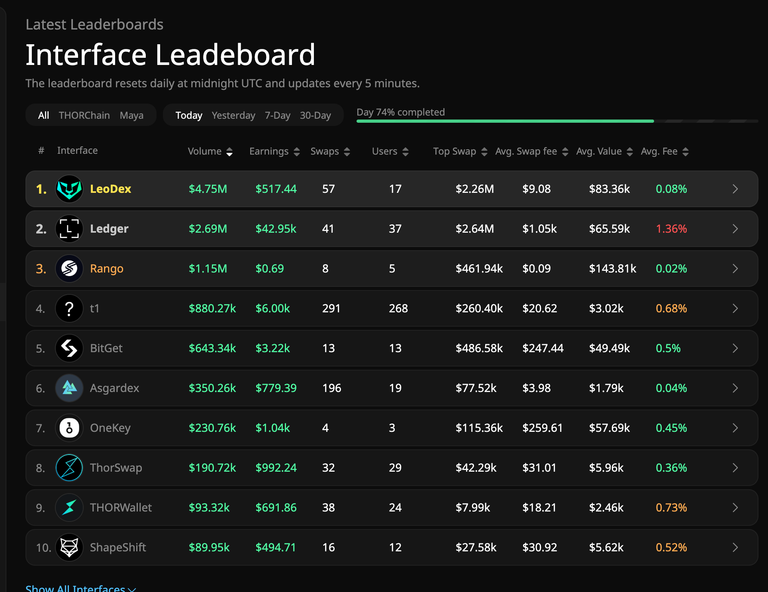Click the Rango interface name
This screenshot has width=768, height=592.
[106, 268]
